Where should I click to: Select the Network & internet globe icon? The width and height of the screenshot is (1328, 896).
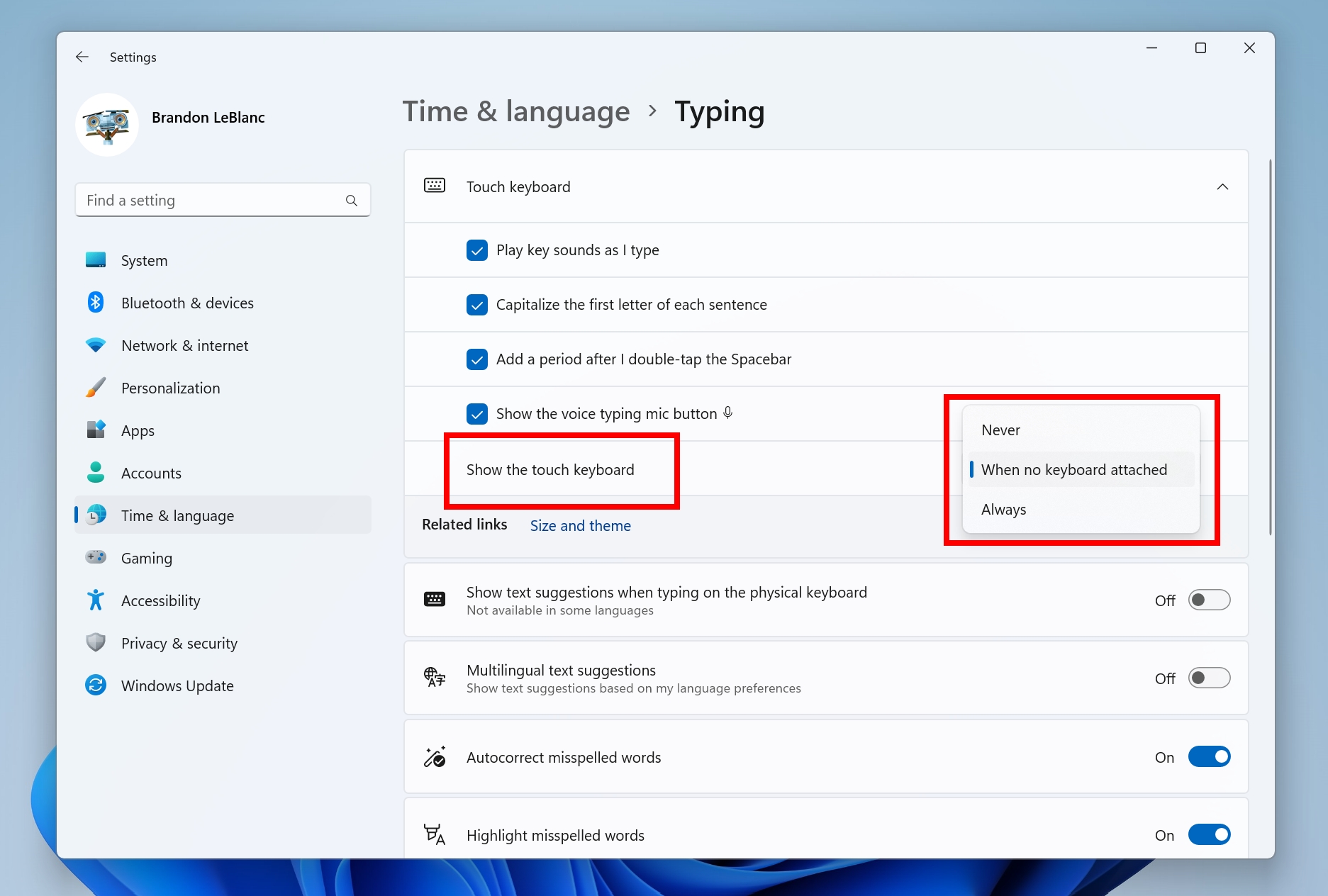click(96, 345)
